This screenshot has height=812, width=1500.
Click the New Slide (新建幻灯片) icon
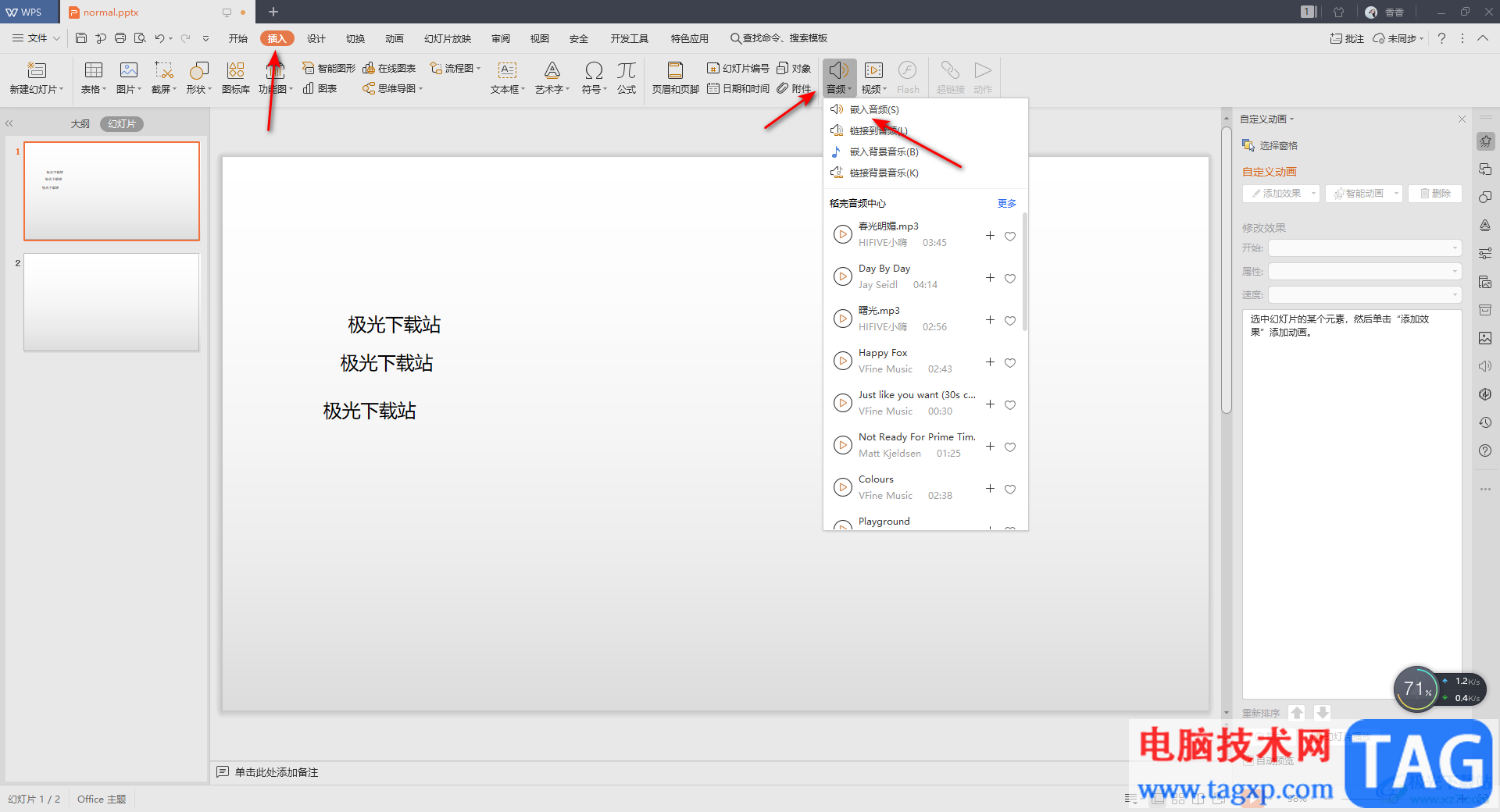pos(36,70)
